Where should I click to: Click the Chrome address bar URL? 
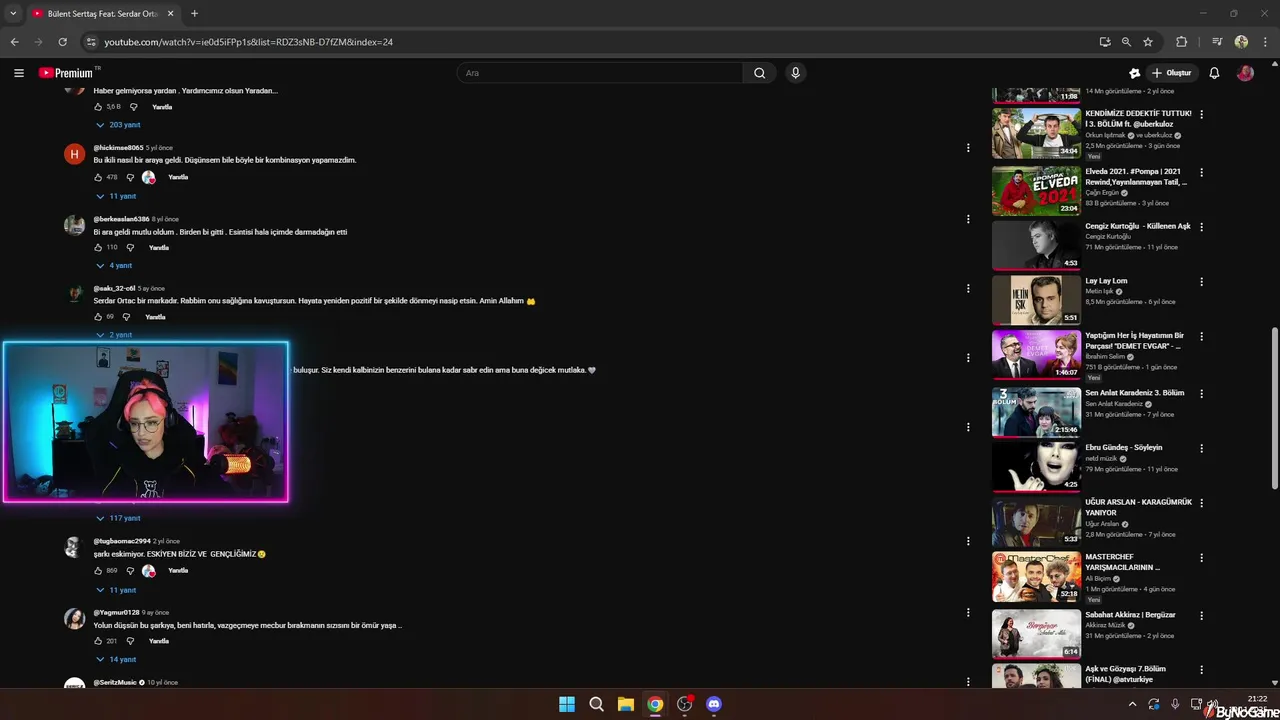tap(248, 42)
